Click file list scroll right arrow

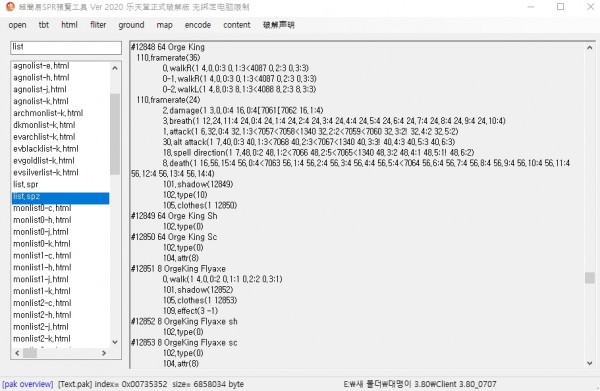(104, 353)
